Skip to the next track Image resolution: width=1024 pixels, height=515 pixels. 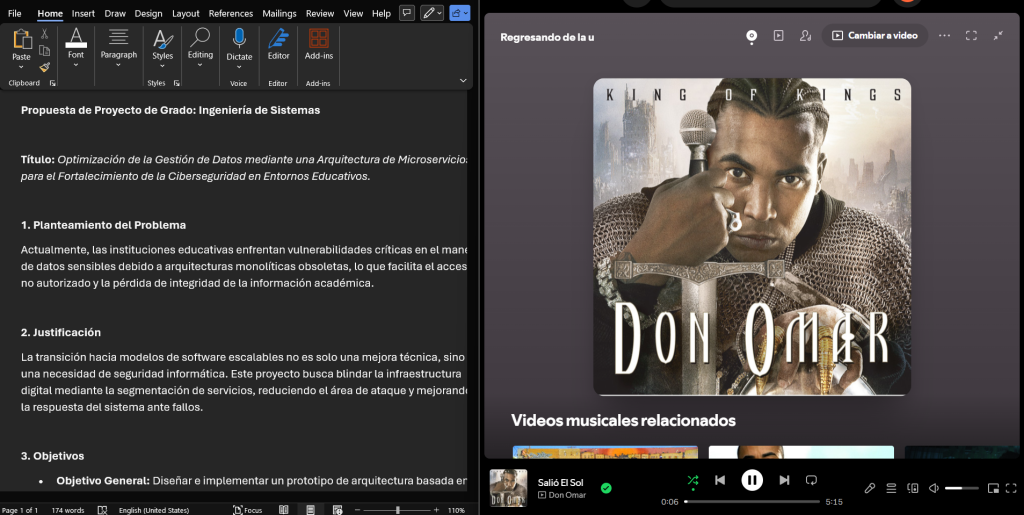coord(784,480)
